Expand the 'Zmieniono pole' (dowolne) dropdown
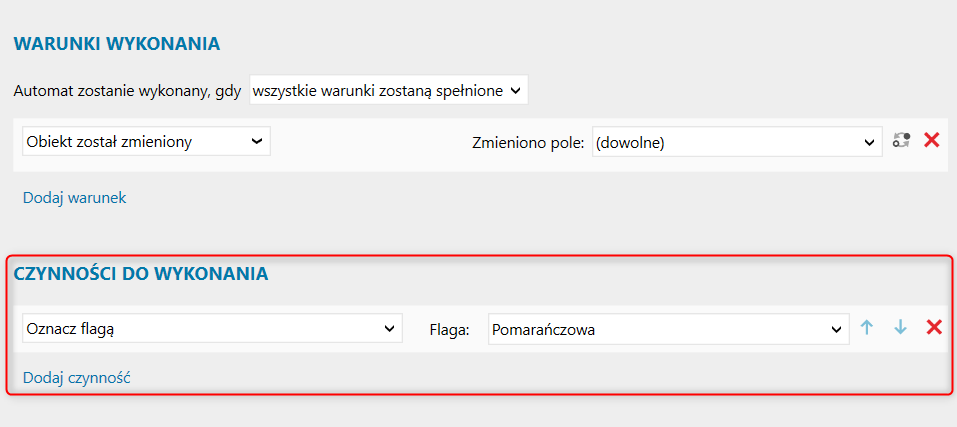The height and width of the screenshot is (427, 957). [x=737, y=142]
